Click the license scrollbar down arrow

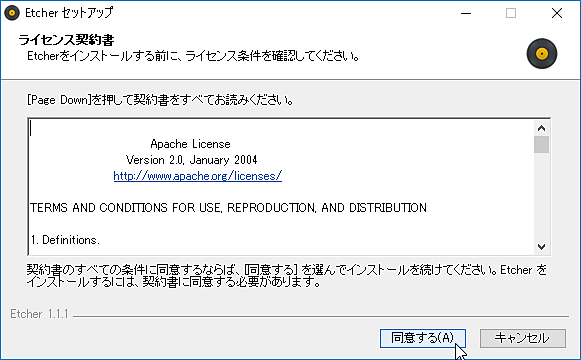pos(541,247)
